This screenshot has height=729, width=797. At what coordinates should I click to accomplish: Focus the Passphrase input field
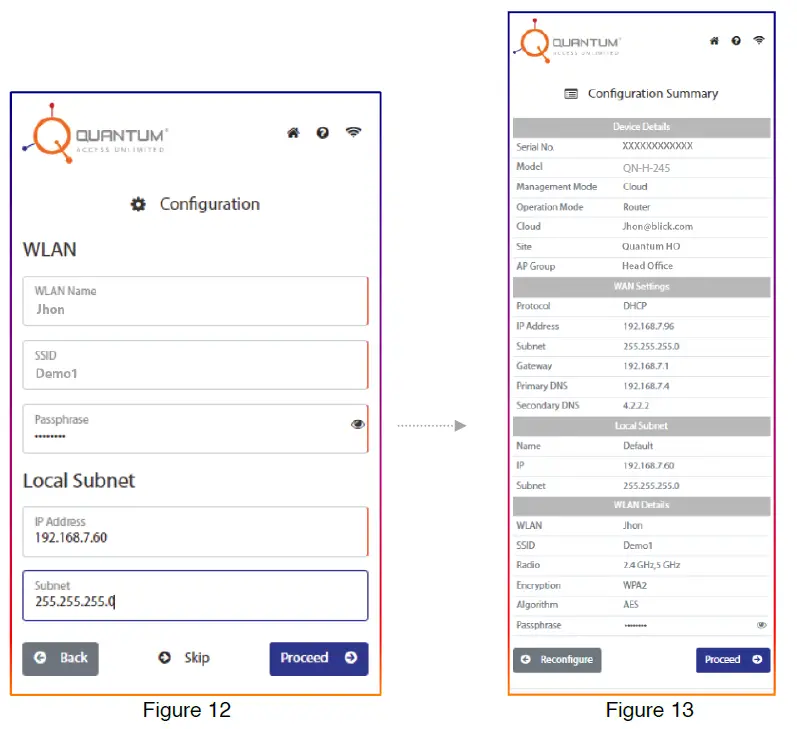coord(195,429)
